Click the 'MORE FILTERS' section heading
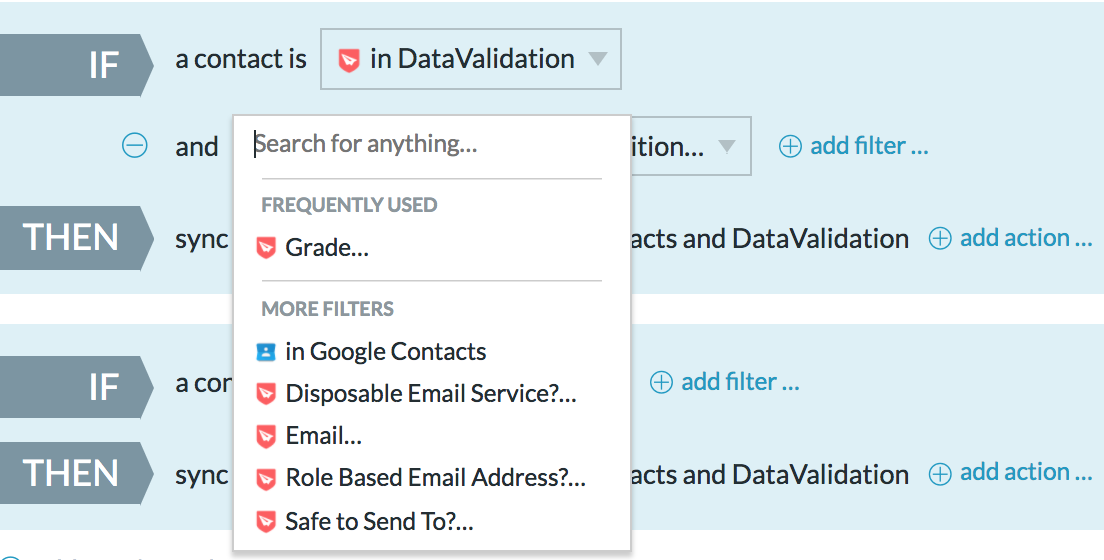 (x=327, y=309)
